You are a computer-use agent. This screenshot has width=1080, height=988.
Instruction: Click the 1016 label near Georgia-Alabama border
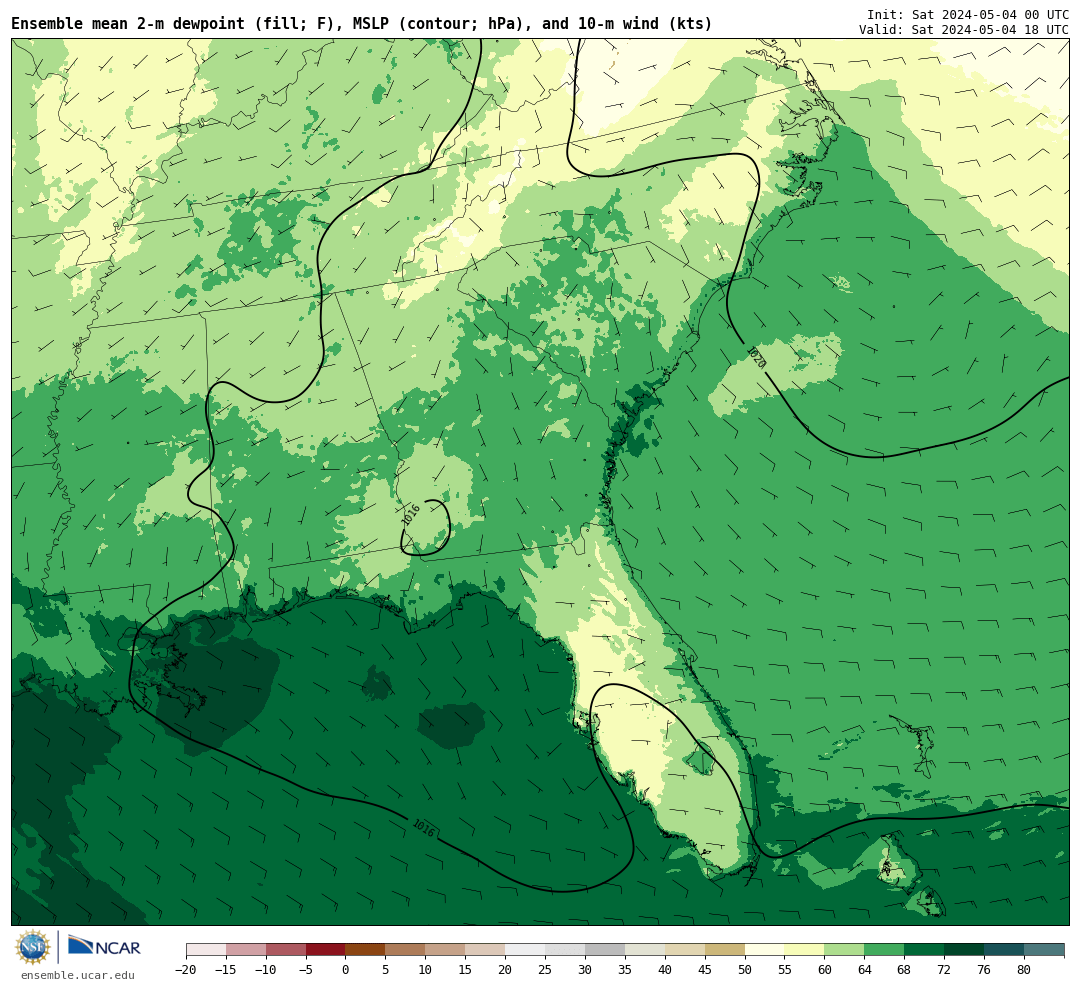pos(411,515)
